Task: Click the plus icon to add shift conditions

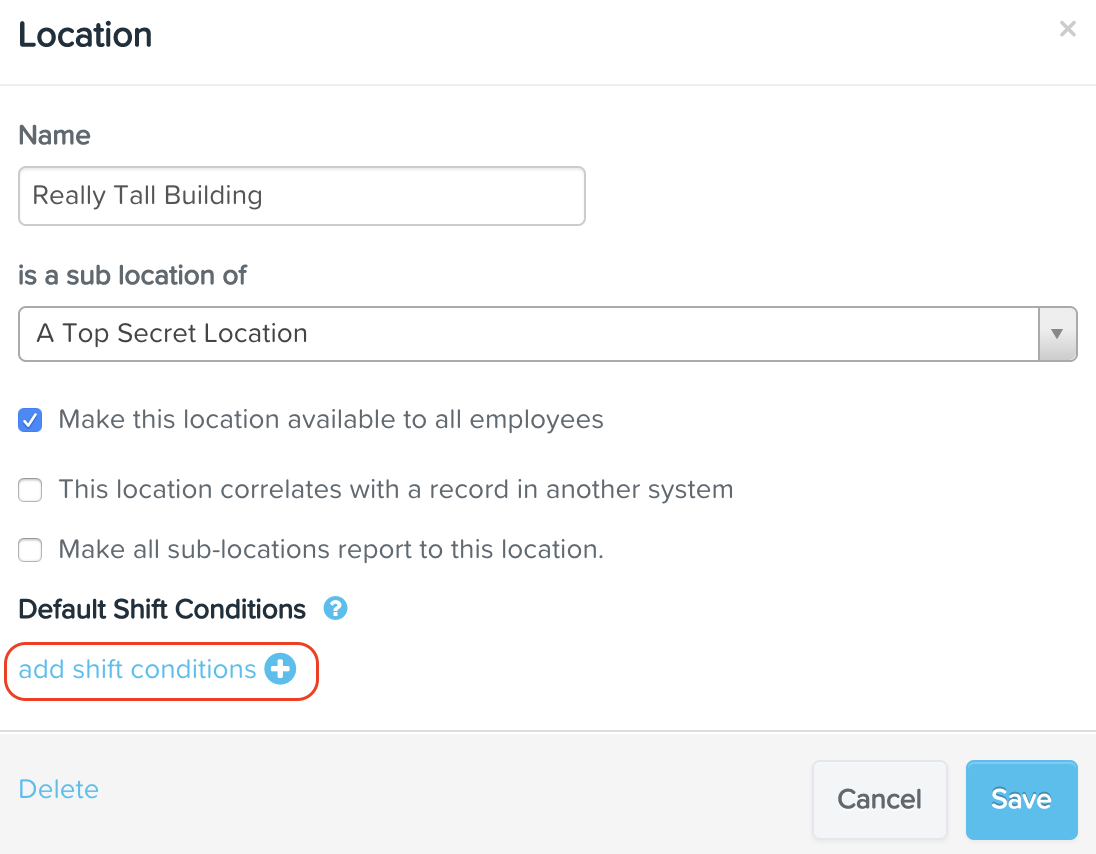Action: 280,669
